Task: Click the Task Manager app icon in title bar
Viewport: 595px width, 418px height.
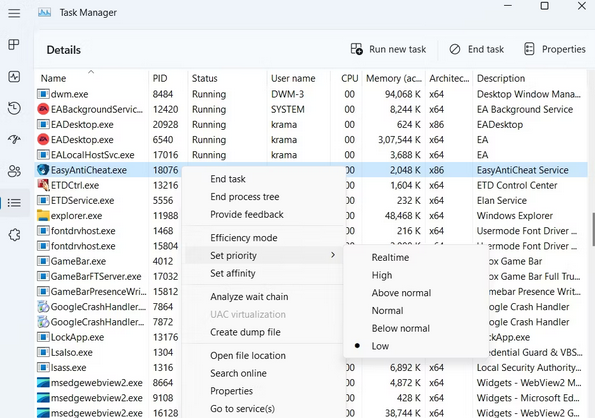Action: 44,13
